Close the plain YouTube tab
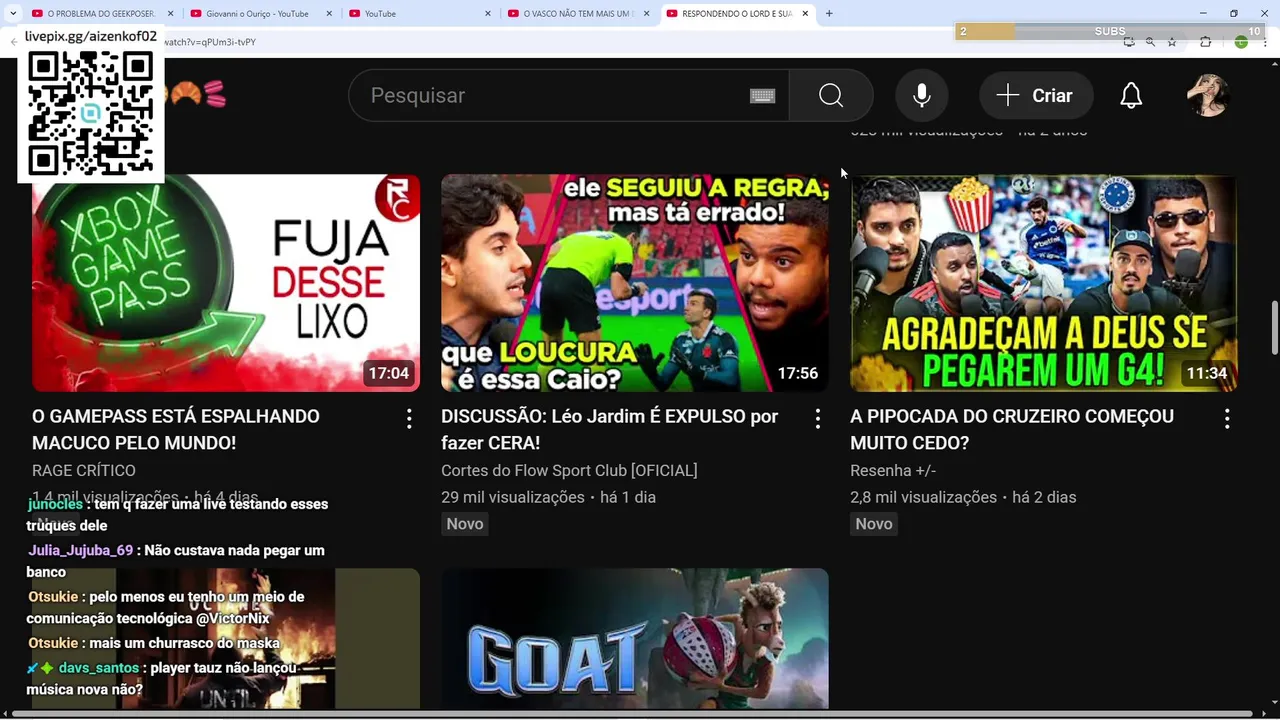The width and height of the screenshot is (1280, 720). [488, 13]
